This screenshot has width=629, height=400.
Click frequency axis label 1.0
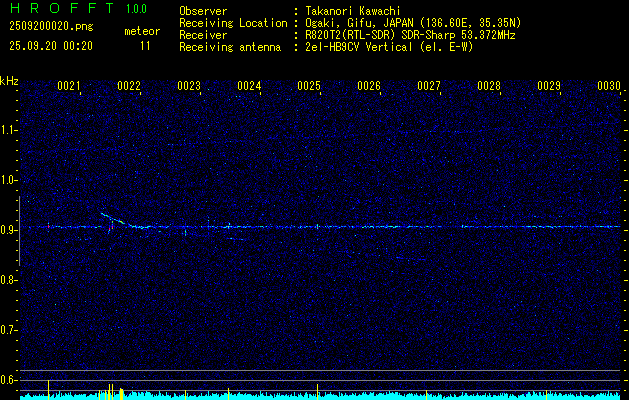click(x=7, y=180)
